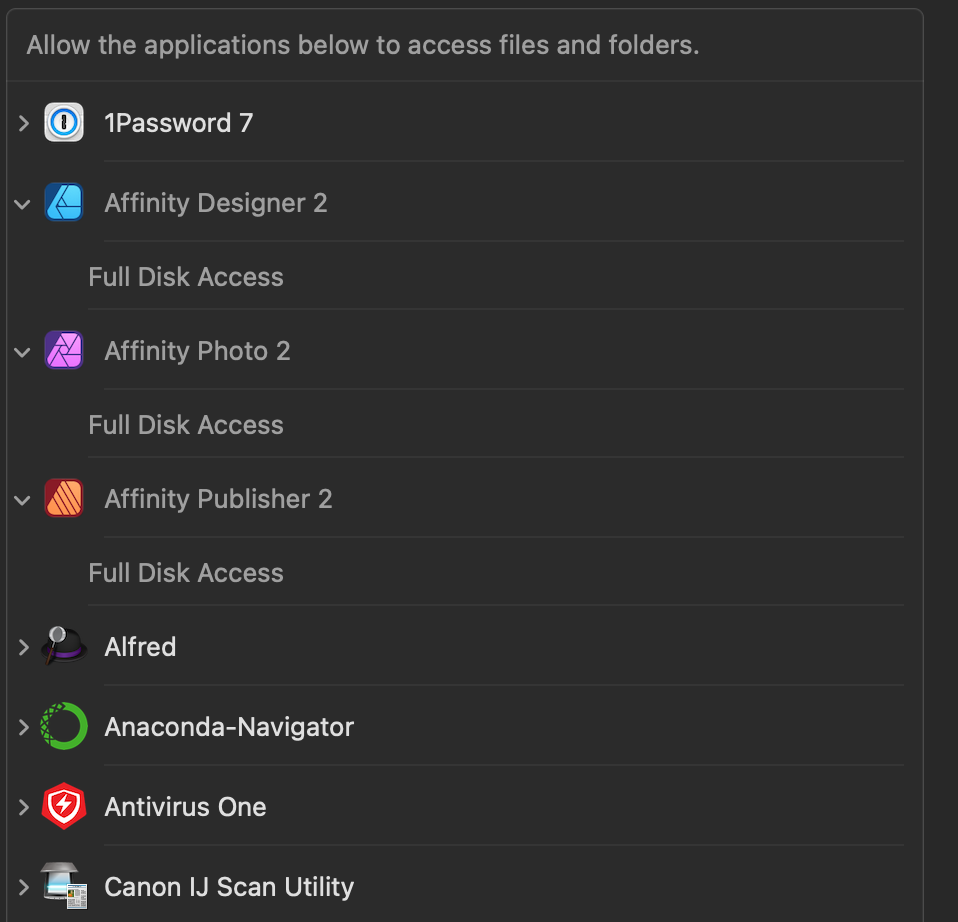Click the Affinity Publisher 2 icon
The width and height of the screenshot is (958, 922).
[64, 498]
